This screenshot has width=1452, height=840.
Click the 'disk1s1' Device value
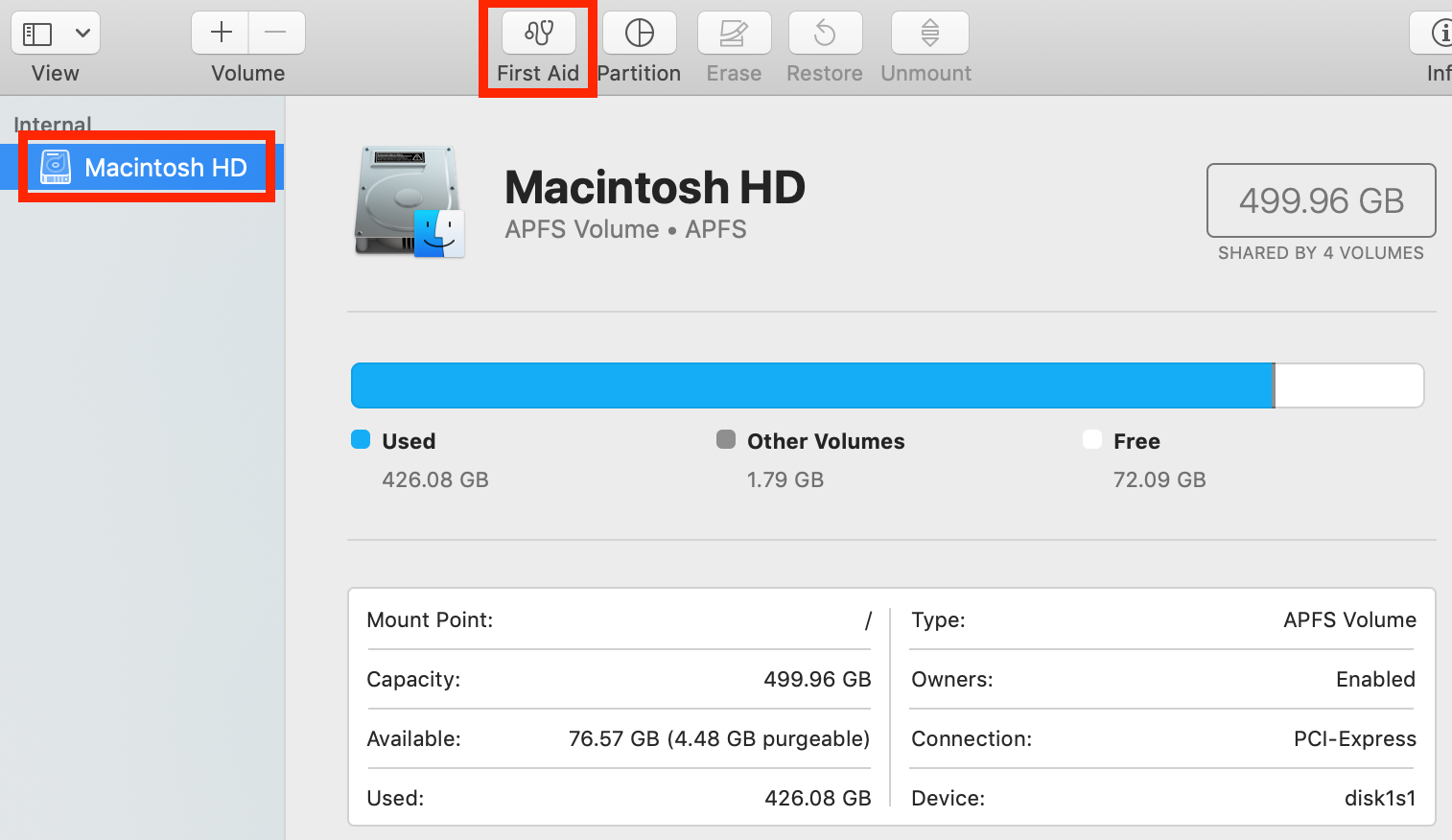coord(1380,798)
